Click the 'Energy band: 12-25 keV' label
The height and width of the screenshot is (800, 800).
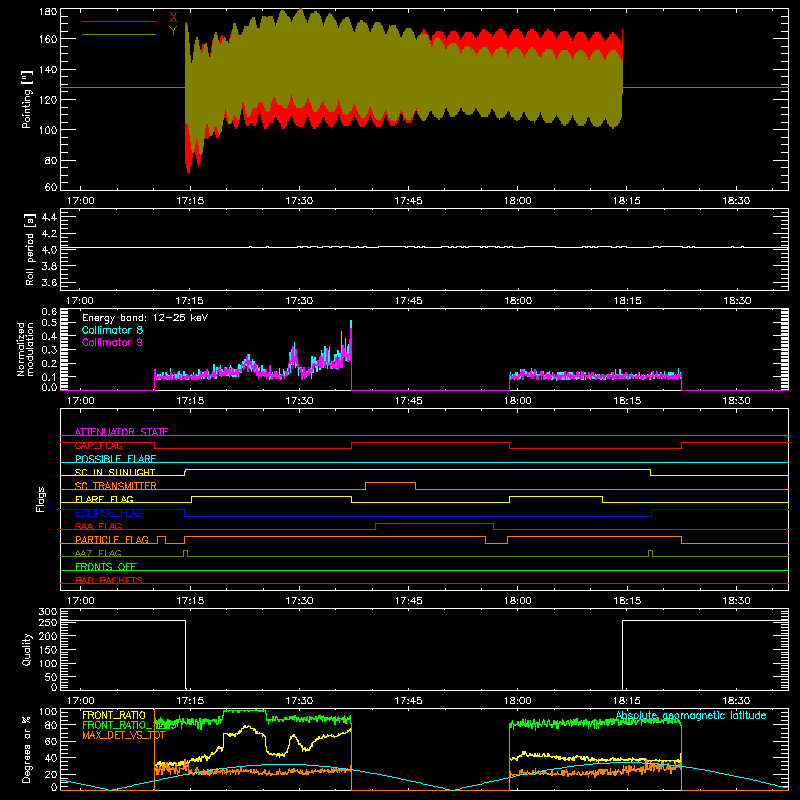[x=145, y=318]
